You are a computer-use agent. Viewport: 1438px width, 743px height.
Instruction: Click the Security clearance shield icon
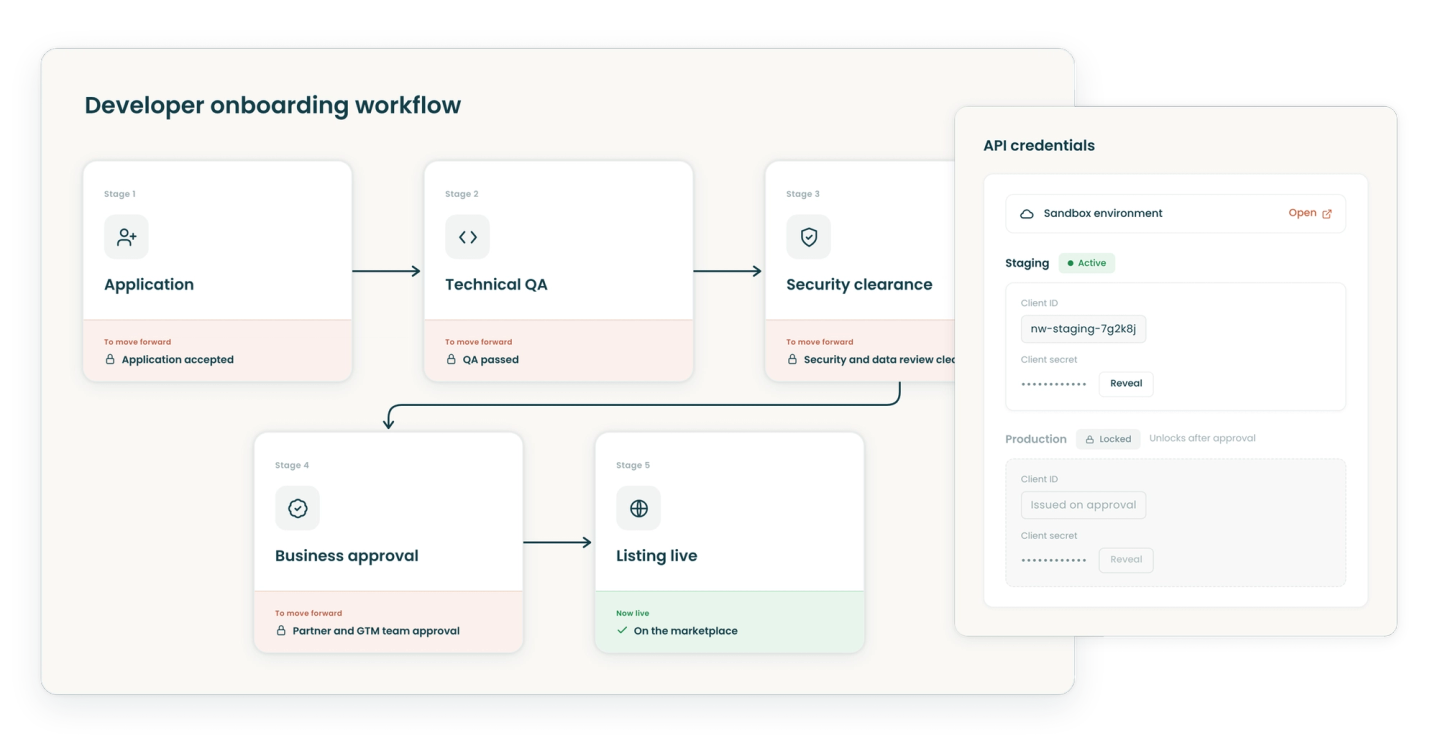(x=808, y=237)
